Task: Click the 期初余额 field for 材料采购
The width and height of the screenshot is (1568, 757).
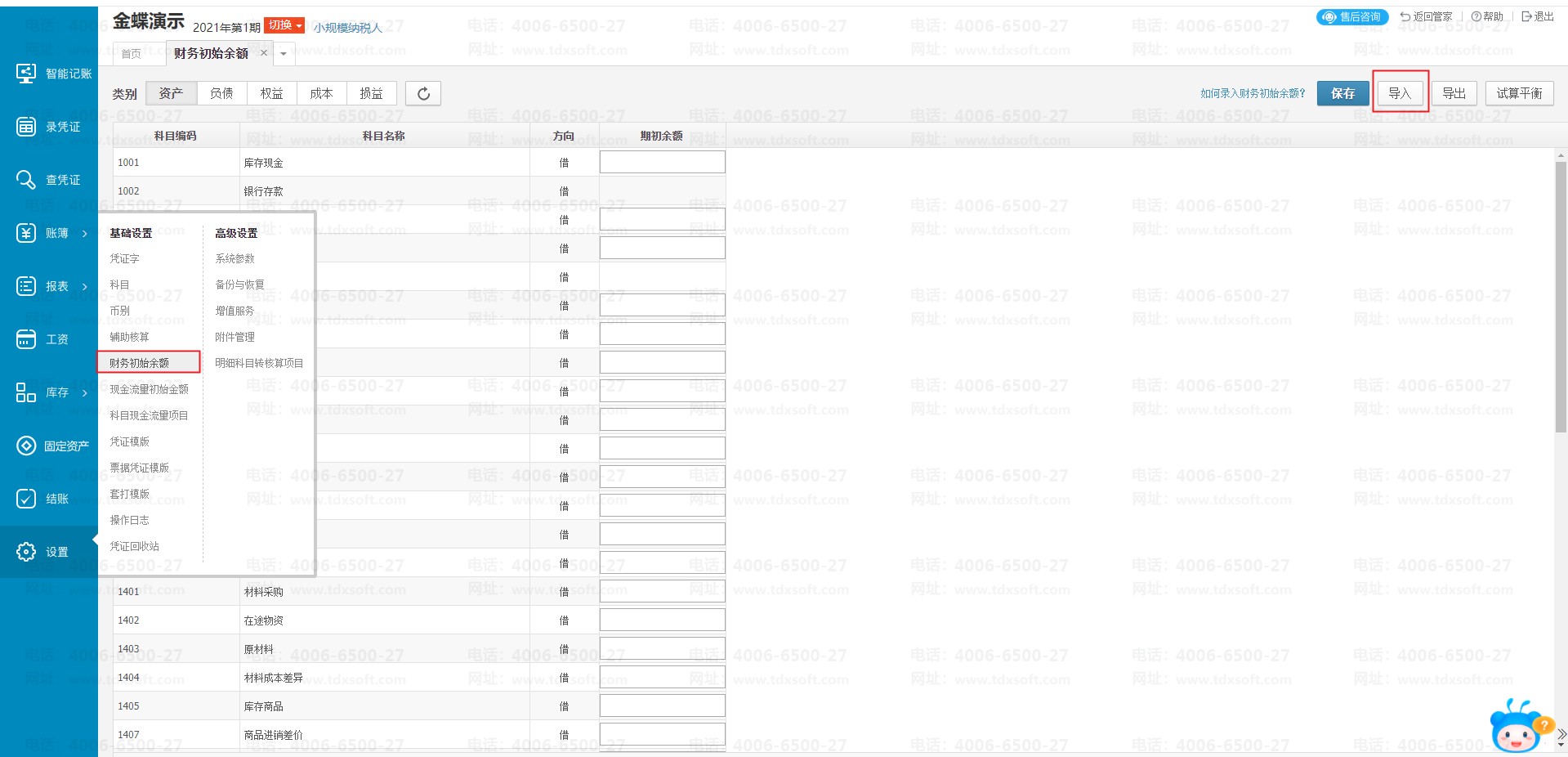Action: point(663,591)
